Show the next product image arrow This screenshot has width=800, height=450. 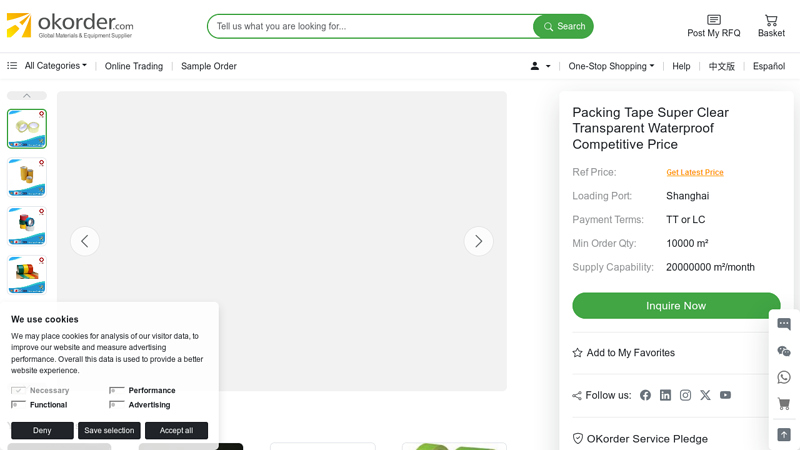tap(479, 241)
